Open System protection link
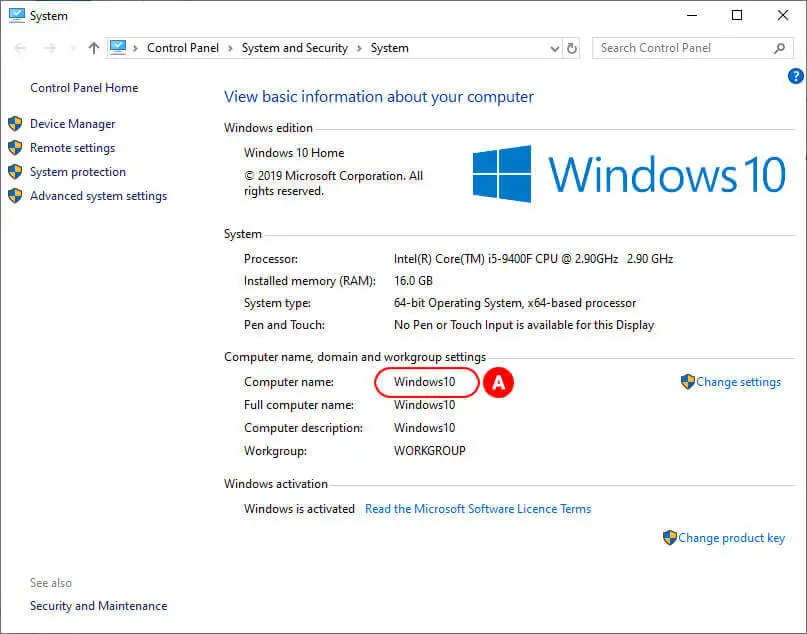 point(78,172)
